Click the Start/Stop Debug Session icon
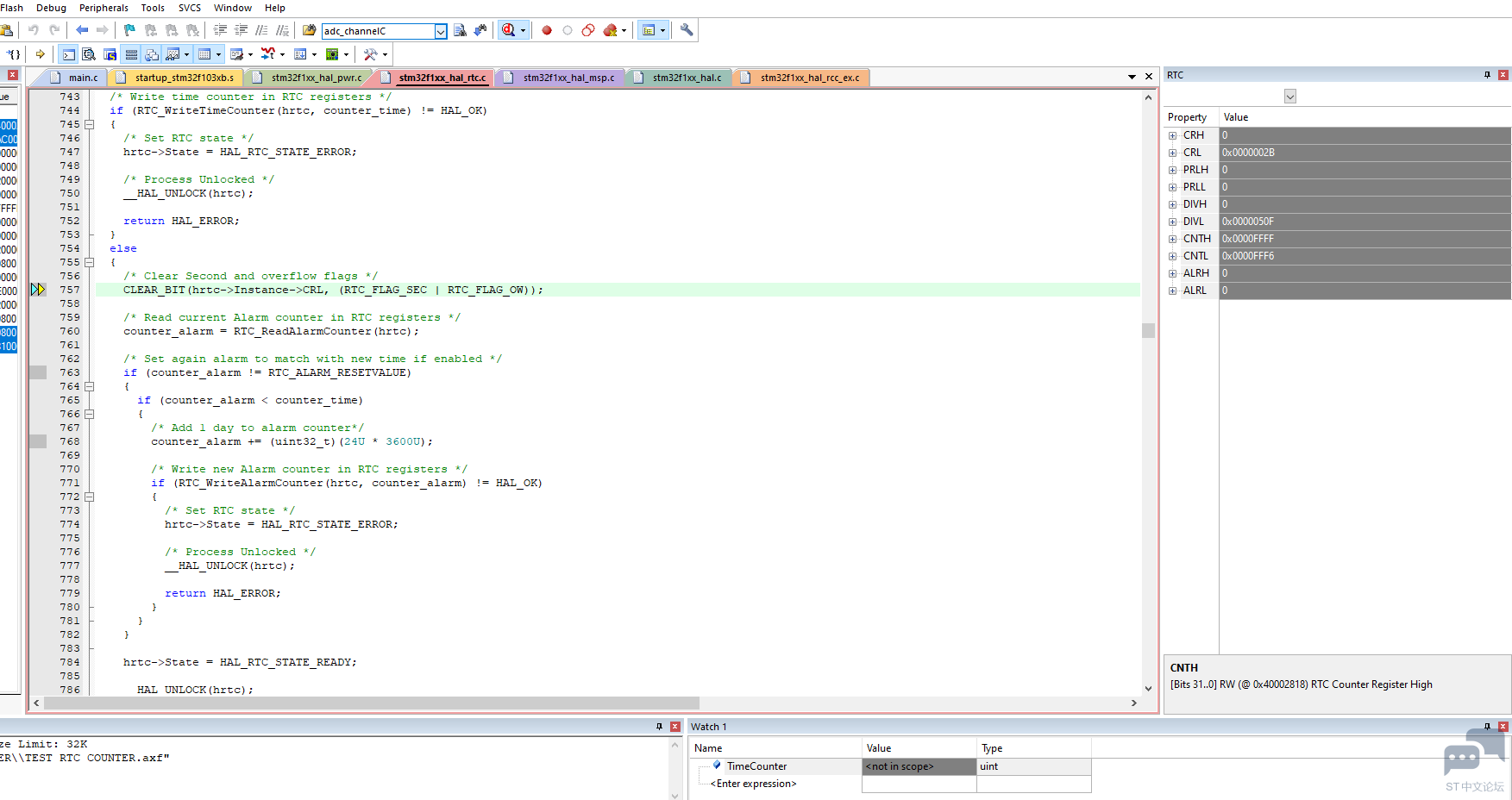Screen dimensions: 1512x800 coord(509,30)
